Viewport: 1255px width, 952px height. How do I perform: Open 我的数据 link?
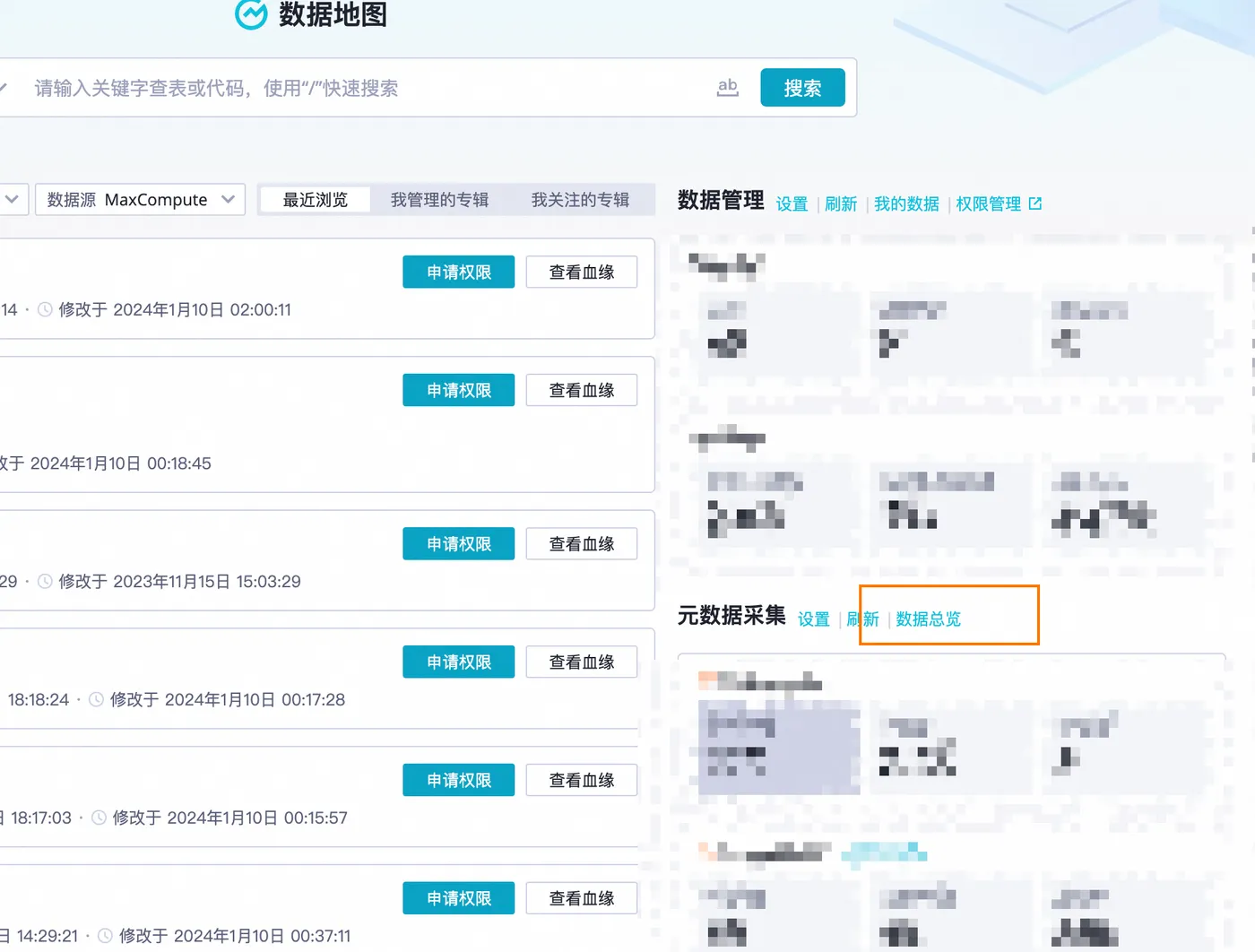coord(906,203)
